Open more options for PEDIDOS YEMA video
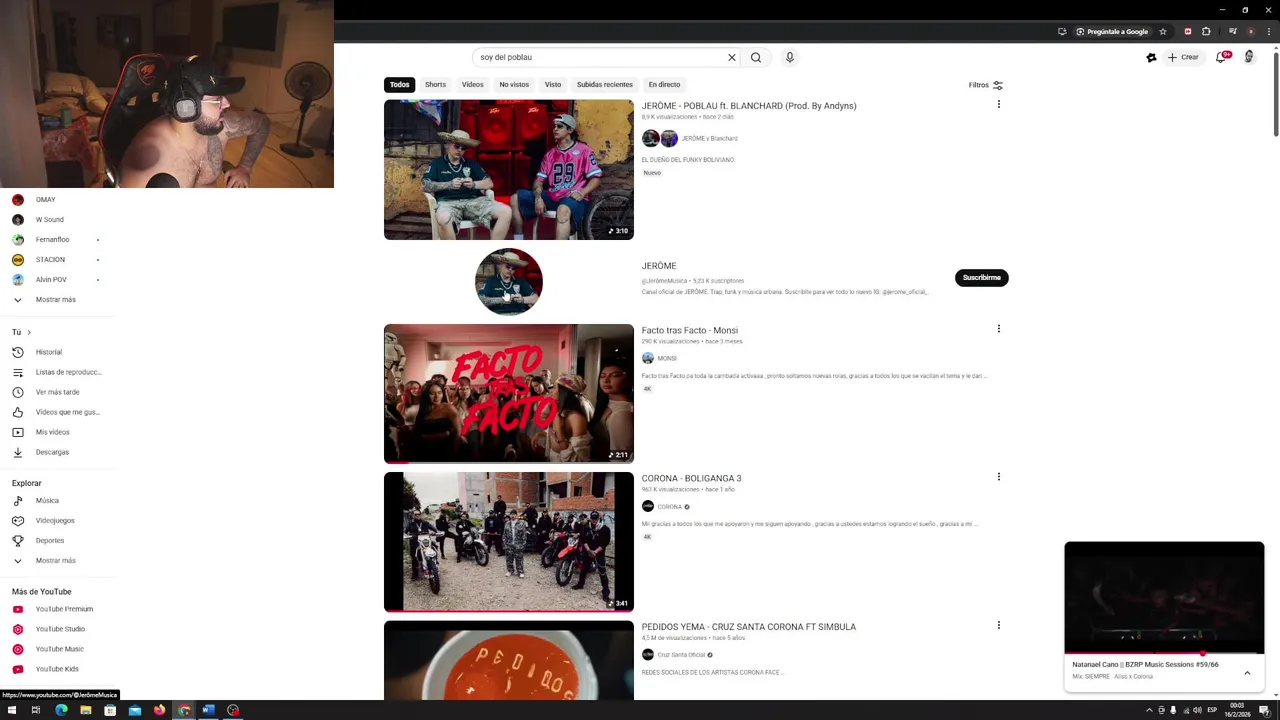 point(998,625)
